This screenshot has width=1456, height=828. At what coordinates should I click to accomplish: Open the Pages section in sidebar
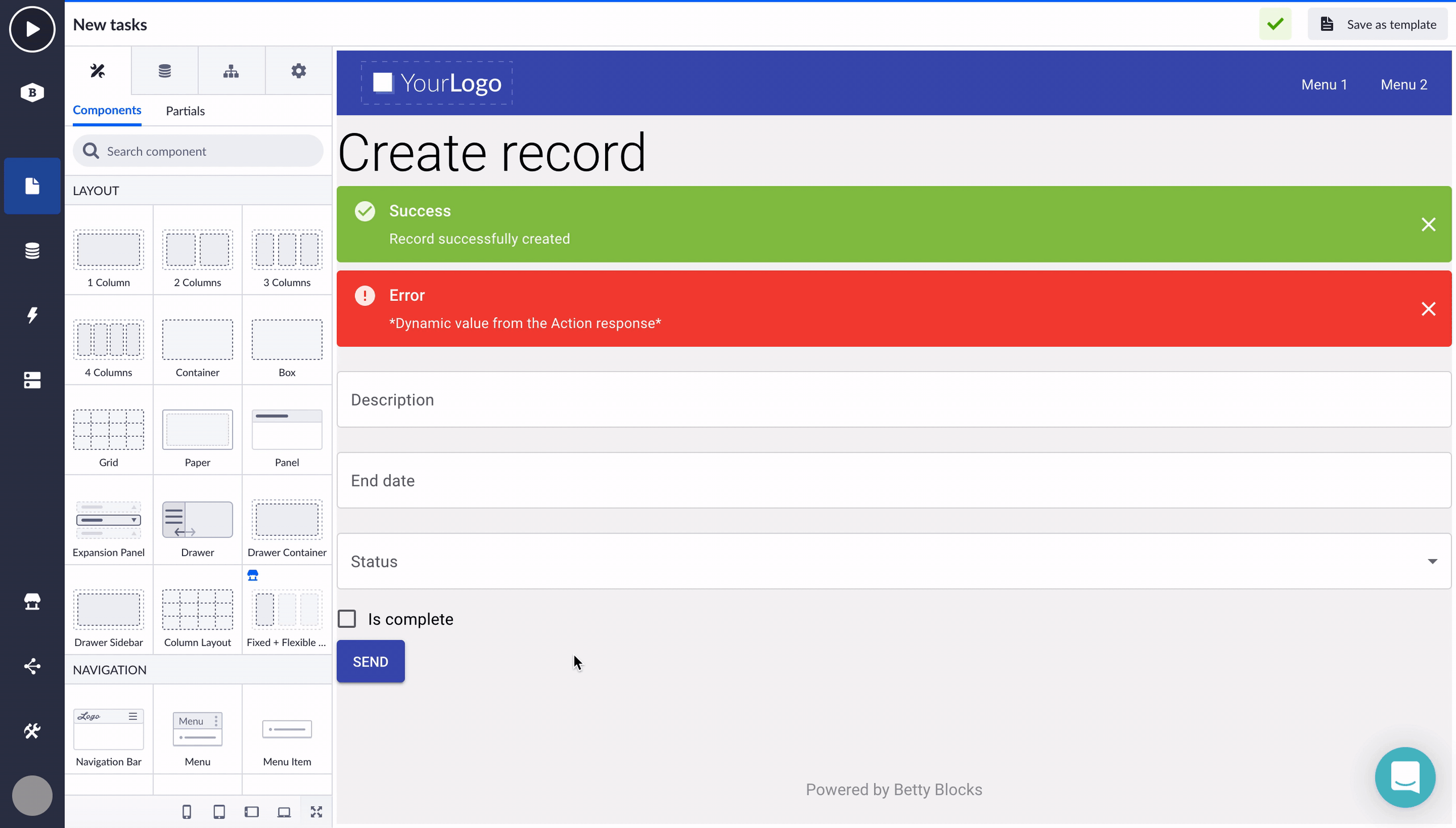[32, 186]
